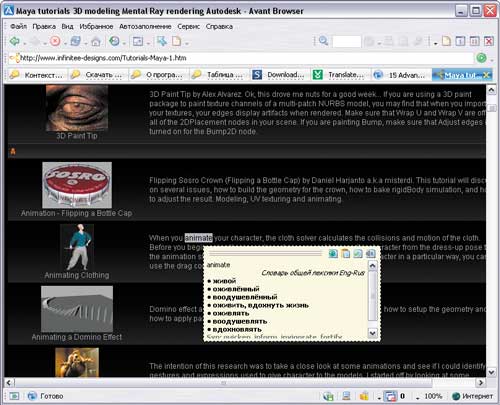Click the globe icon in dictionary popup

pyautogui.click(x=333, y=254)
